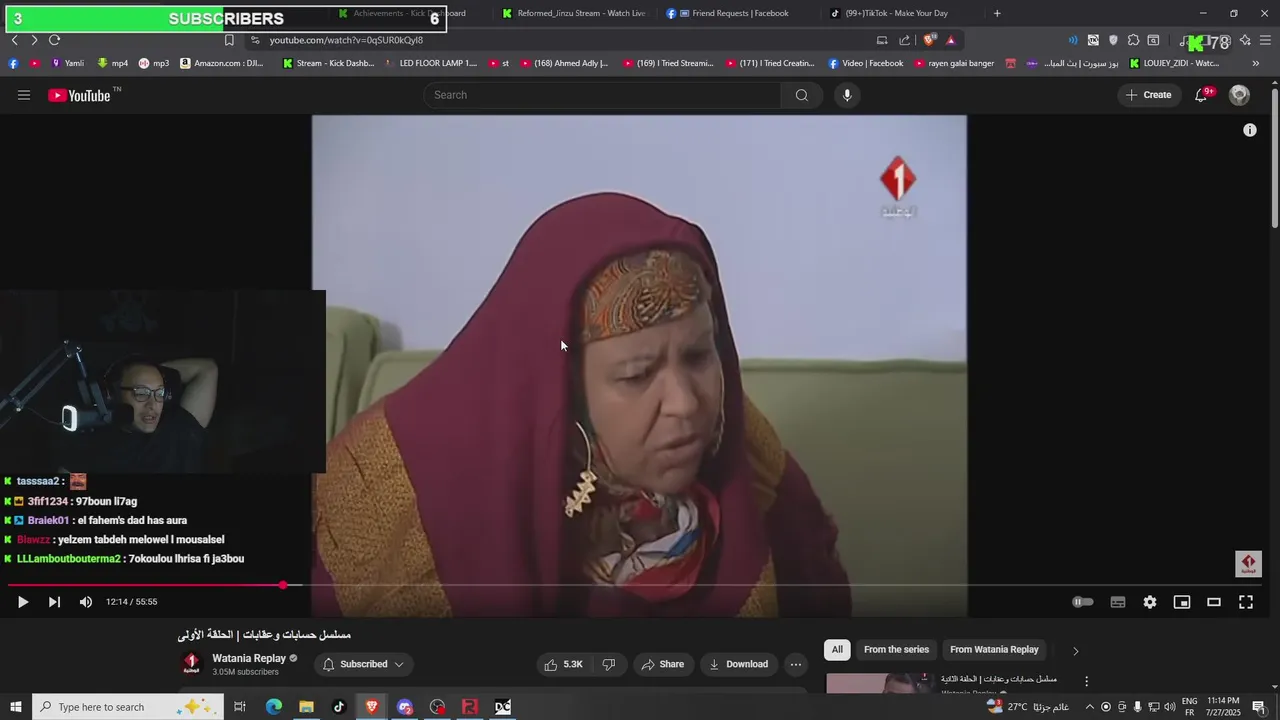The height and width of the screenshot is (720, 1280).
Task: Open Video | Facebook bookmark
Action: [x=865, y=63]
